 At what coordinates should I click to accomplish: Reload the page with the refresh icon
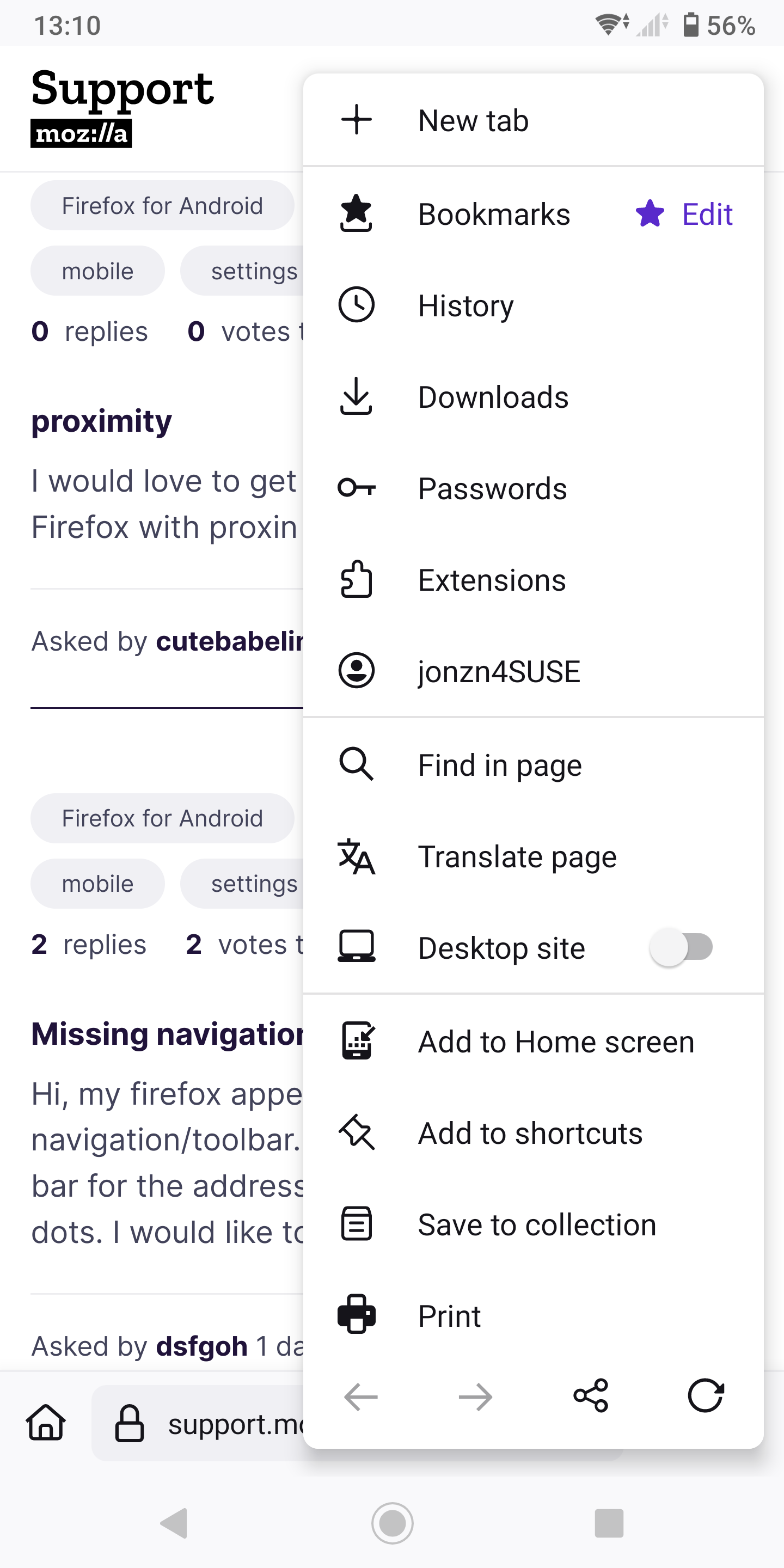[706, 1396]
